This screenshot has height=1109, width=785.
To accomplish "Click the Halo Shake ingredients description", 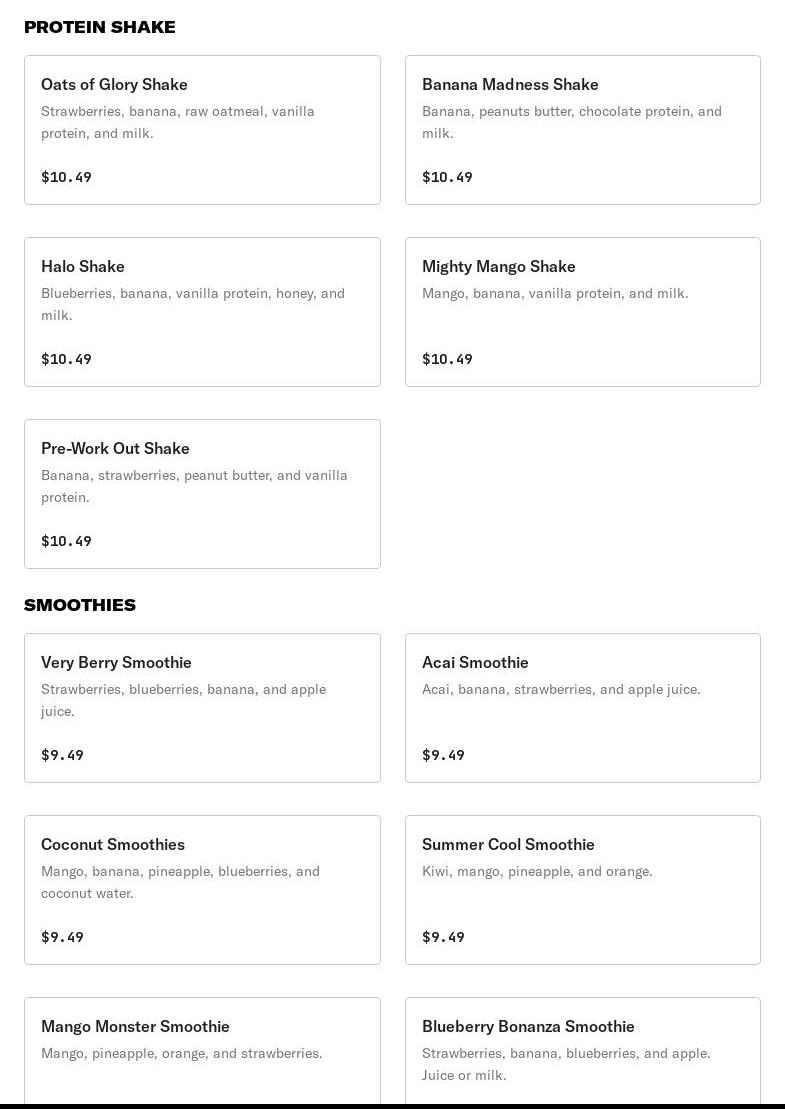I will pos(193,304).
